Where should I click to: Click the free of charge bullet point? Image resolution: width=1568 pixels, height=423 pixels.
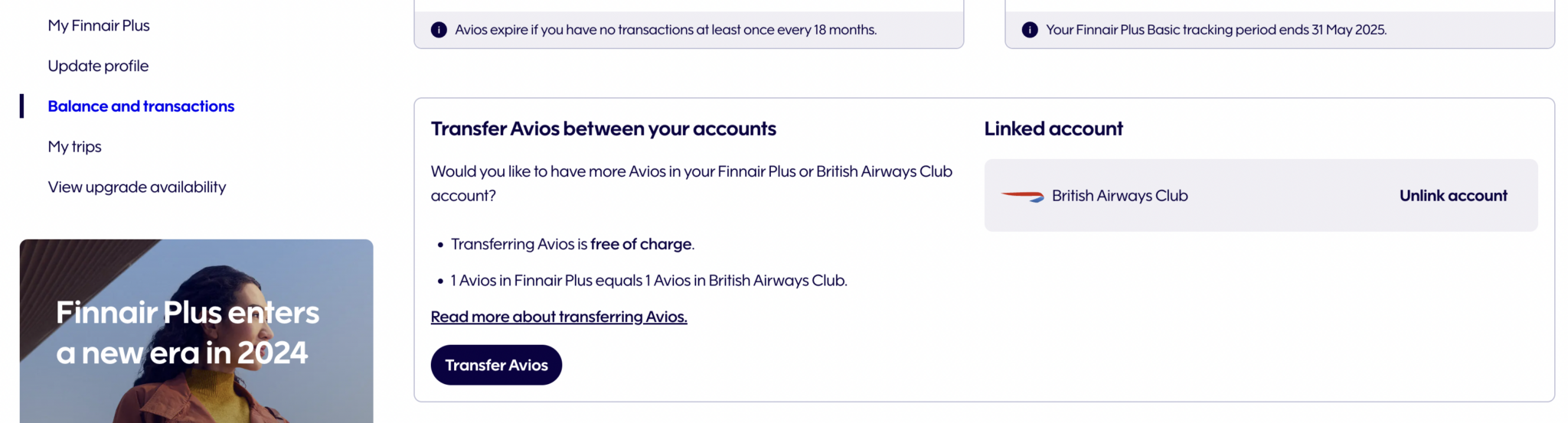click(x=572, y=244)
